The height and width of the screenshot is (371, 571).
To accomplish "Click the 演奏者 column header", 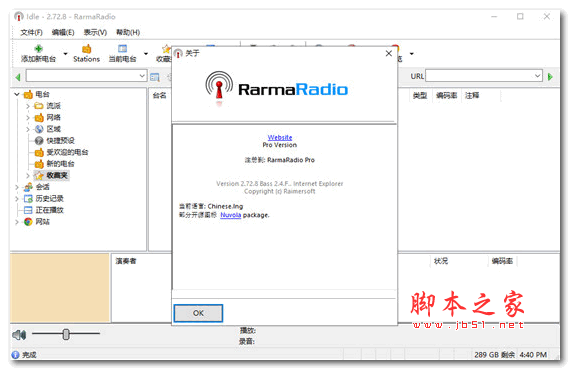I will pyautogui.click(x=126, y=261).
